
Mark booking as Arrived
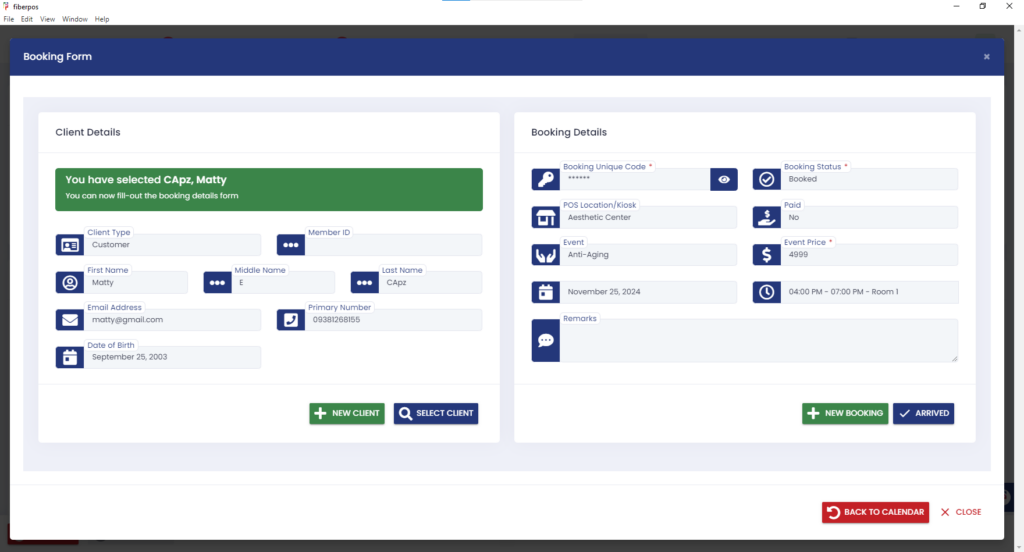click(923, 414)
